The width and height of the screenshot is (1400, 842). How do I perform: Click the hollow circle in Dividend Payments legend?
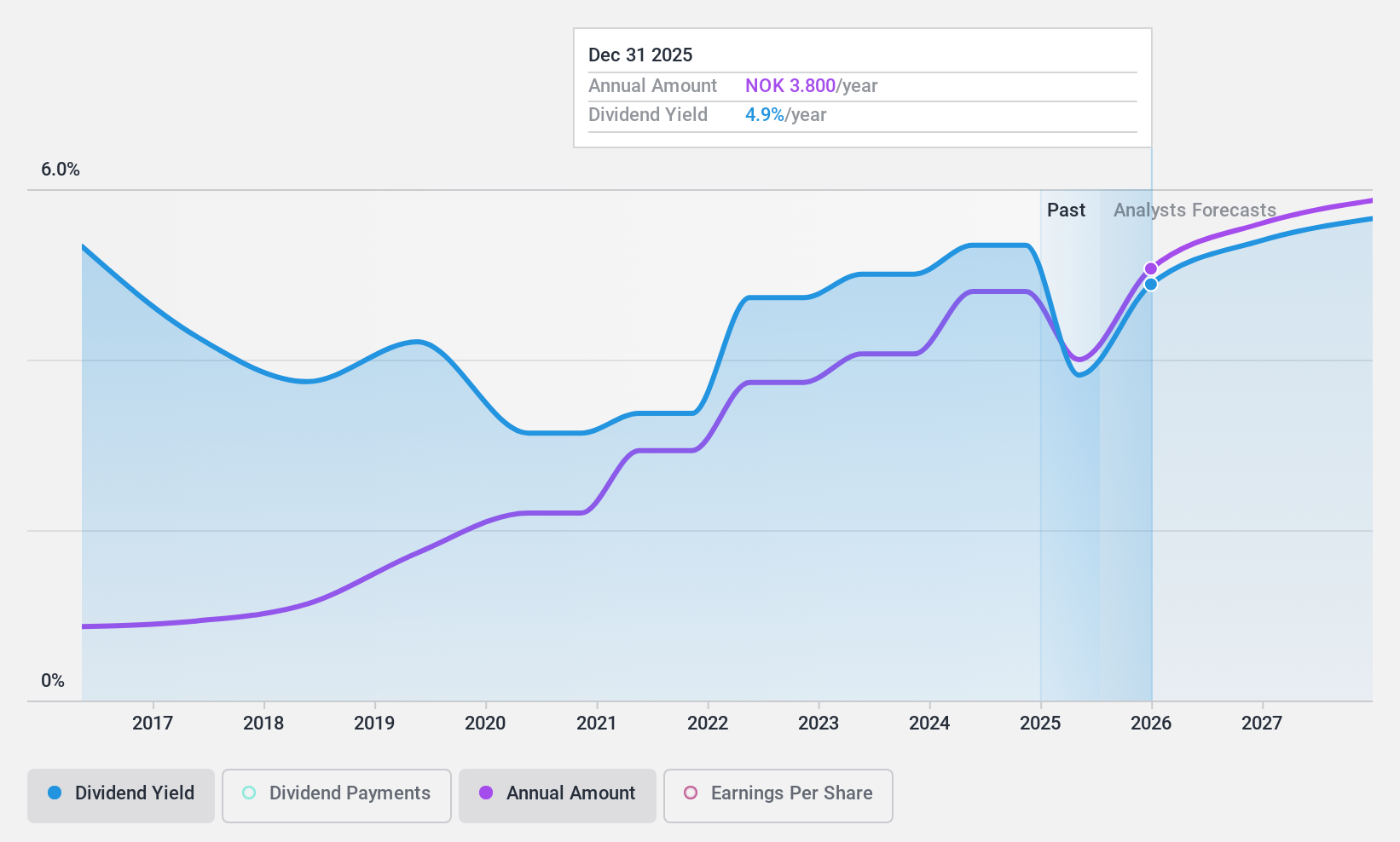coord(249,793)
